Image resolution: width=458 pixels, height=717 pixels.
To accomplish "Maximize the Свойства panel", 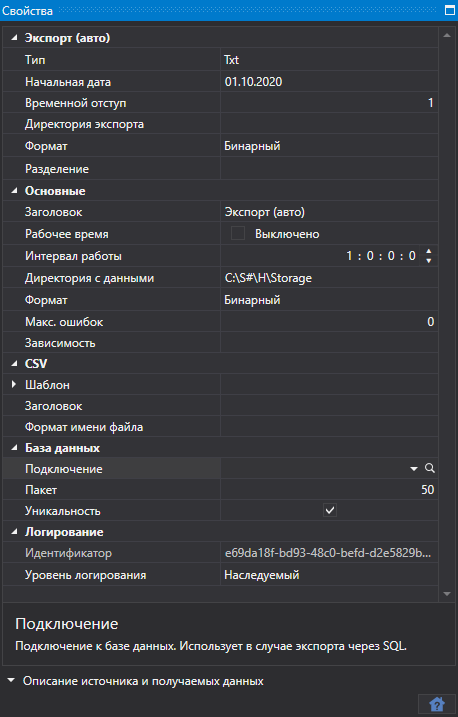I will click(450, 10).
